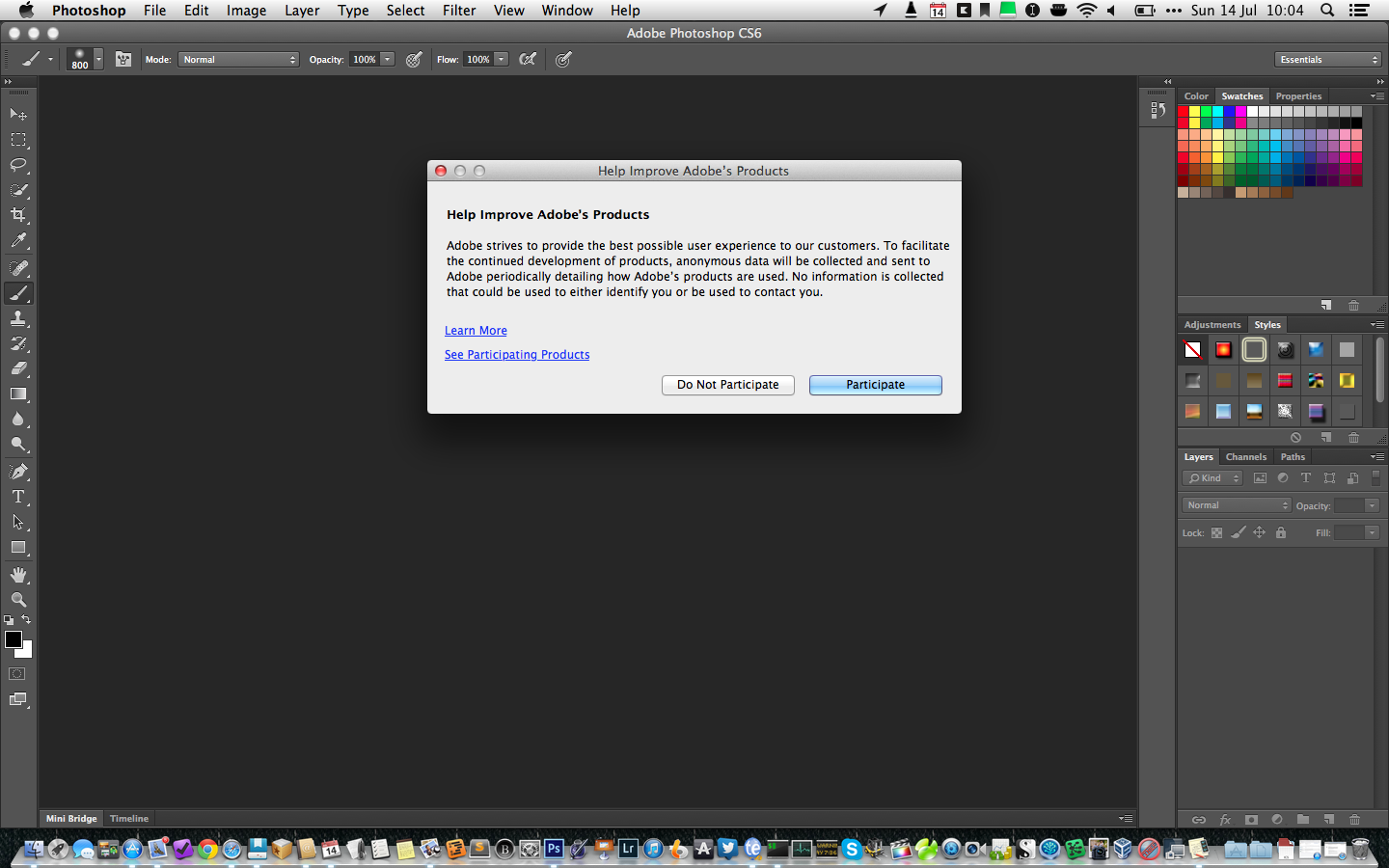Enable airbrush mode in options bar
The image size is (1389, 868).
pos(528,60)
